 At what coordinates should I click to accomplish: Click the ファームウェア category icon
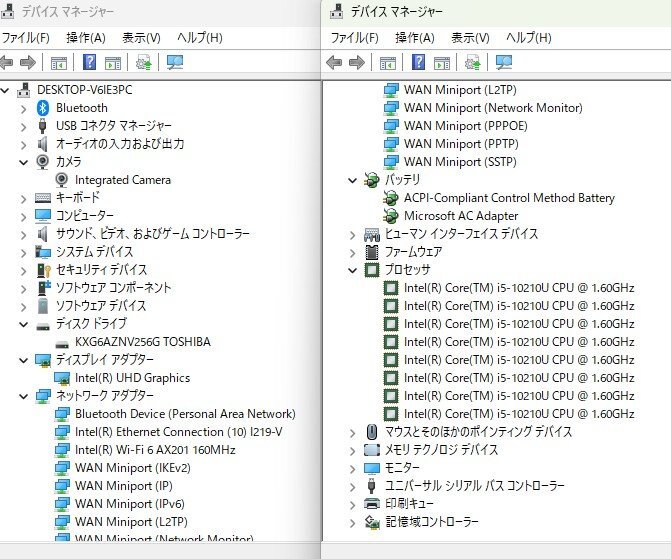point(371,252)
